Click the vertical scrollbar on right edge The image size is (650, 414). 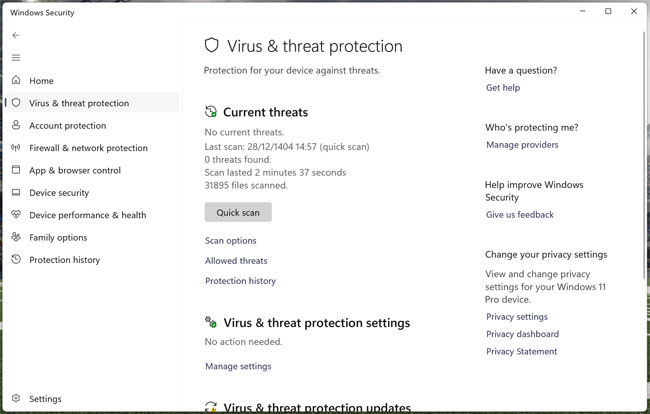645,155
